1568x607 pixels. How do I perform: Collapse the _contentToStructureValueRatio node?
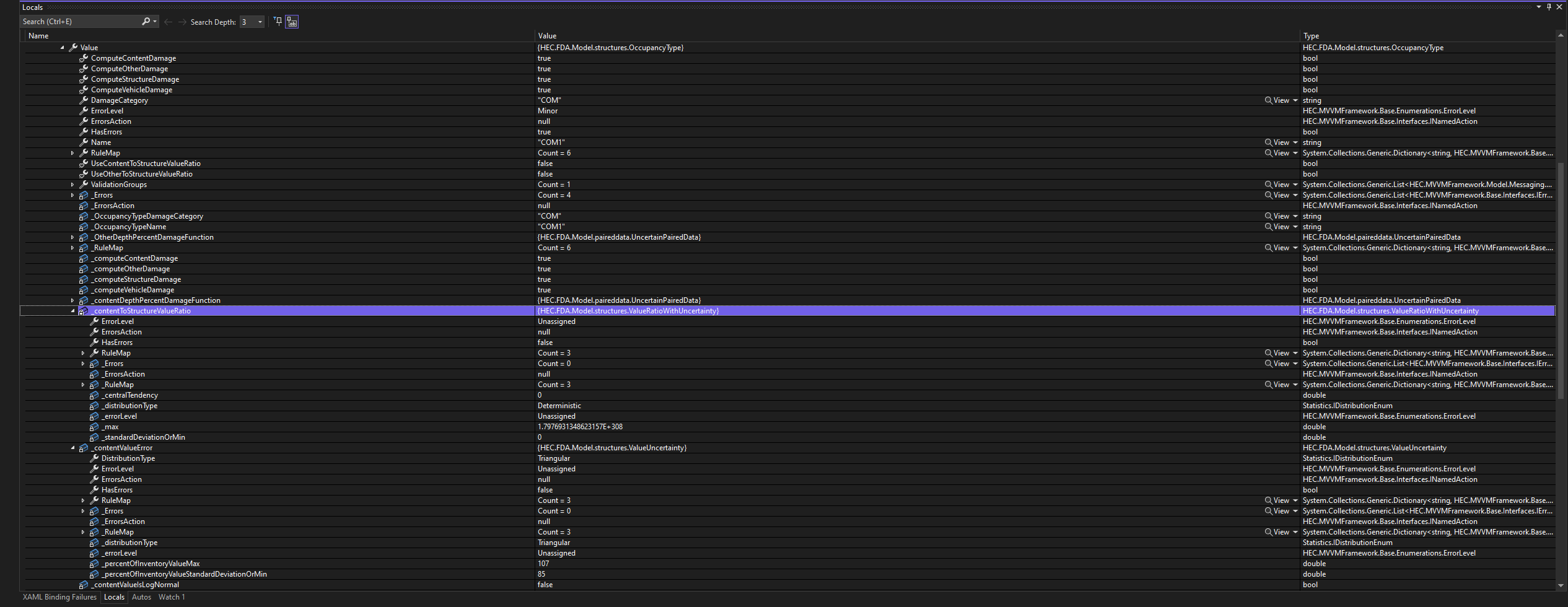tap(73, 310)
